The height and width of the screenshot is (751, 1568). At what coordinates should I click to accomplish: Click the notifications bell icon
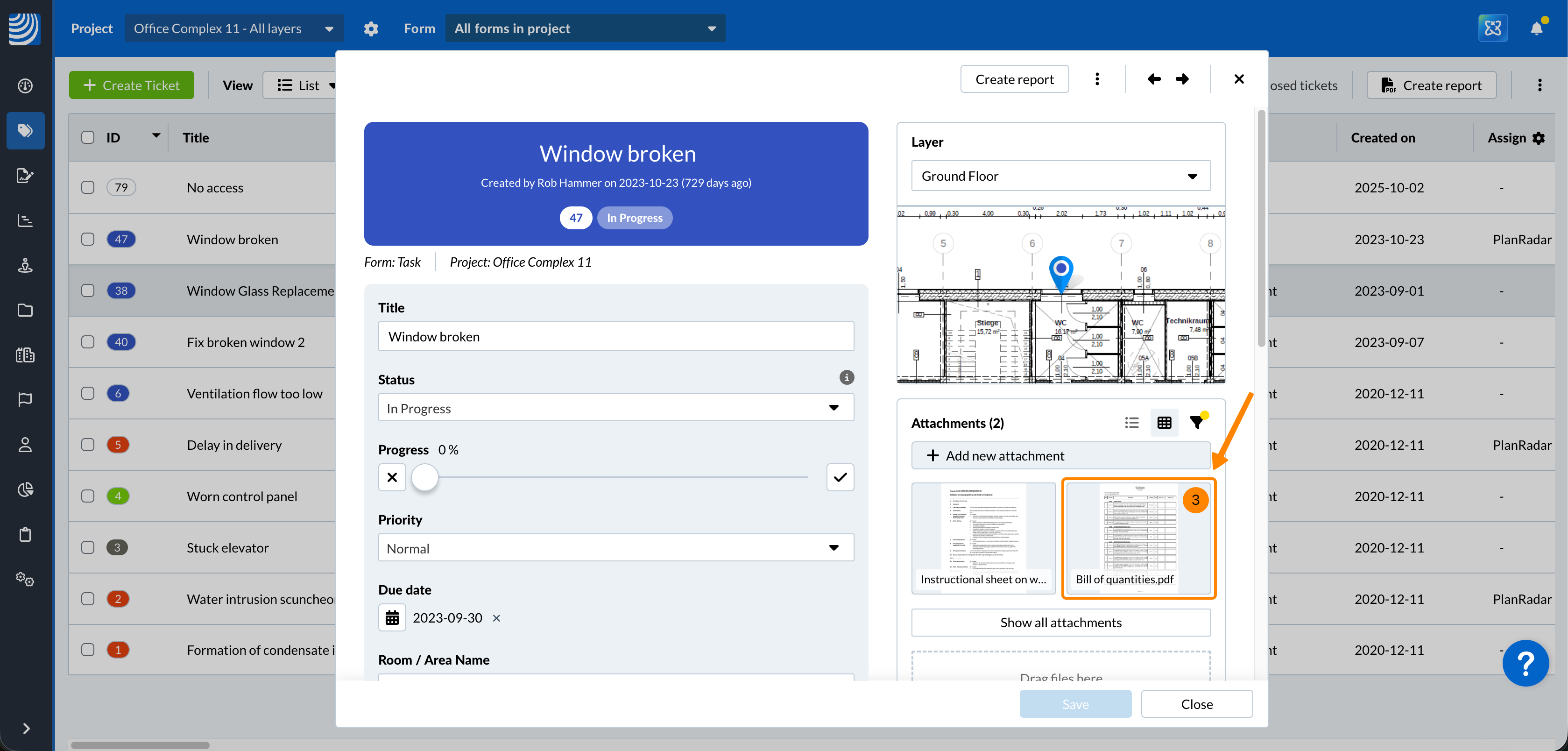(x=1536, y=28)
